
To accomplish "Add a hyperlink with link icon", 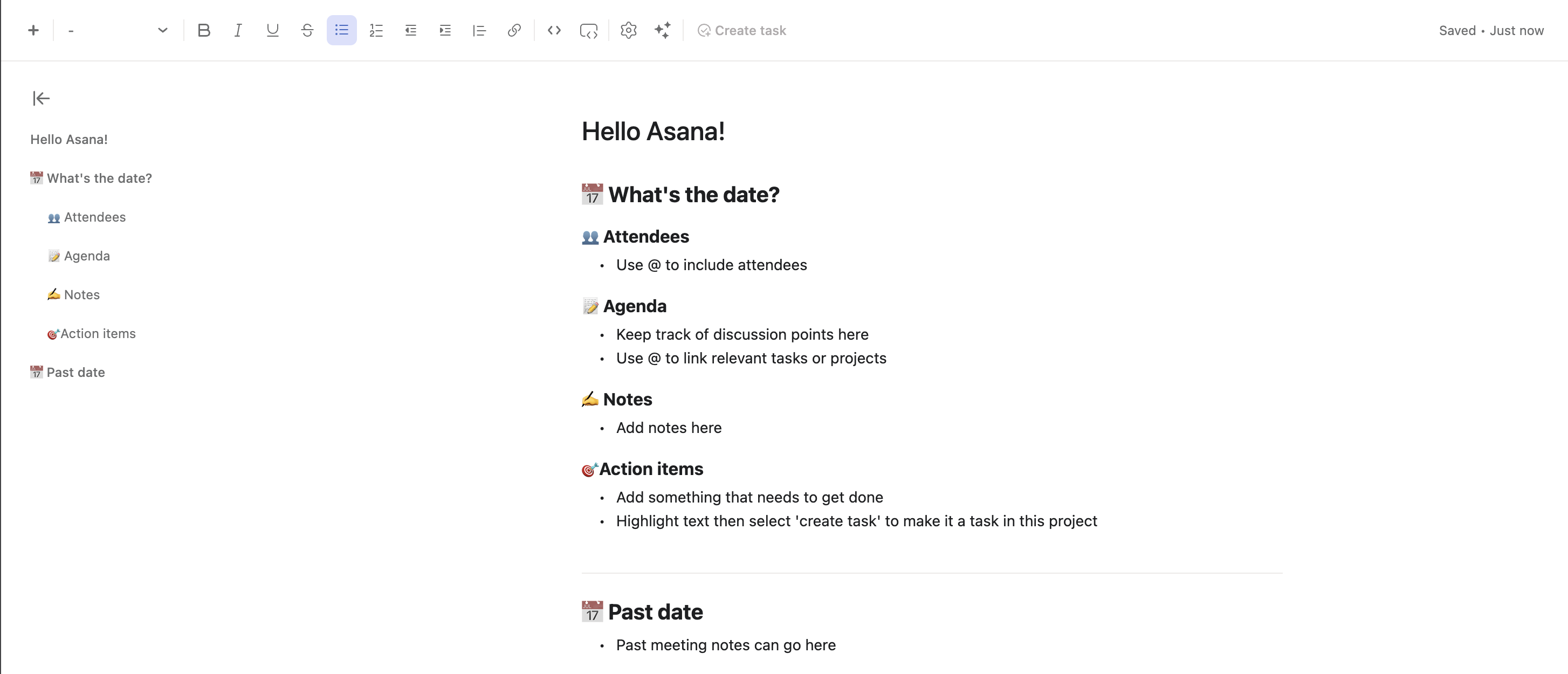I will tap(514, 30).
